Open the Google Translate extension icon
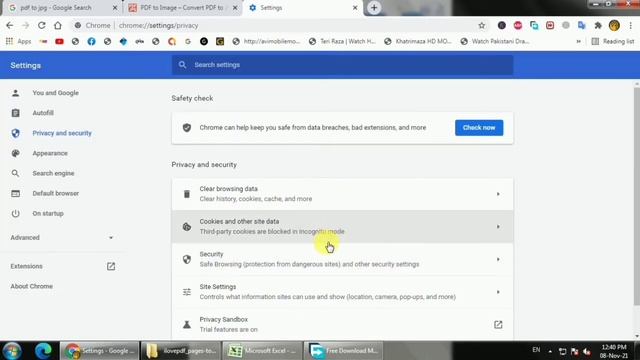The height and width of the screenshot is (360, 640). [582, 25]
